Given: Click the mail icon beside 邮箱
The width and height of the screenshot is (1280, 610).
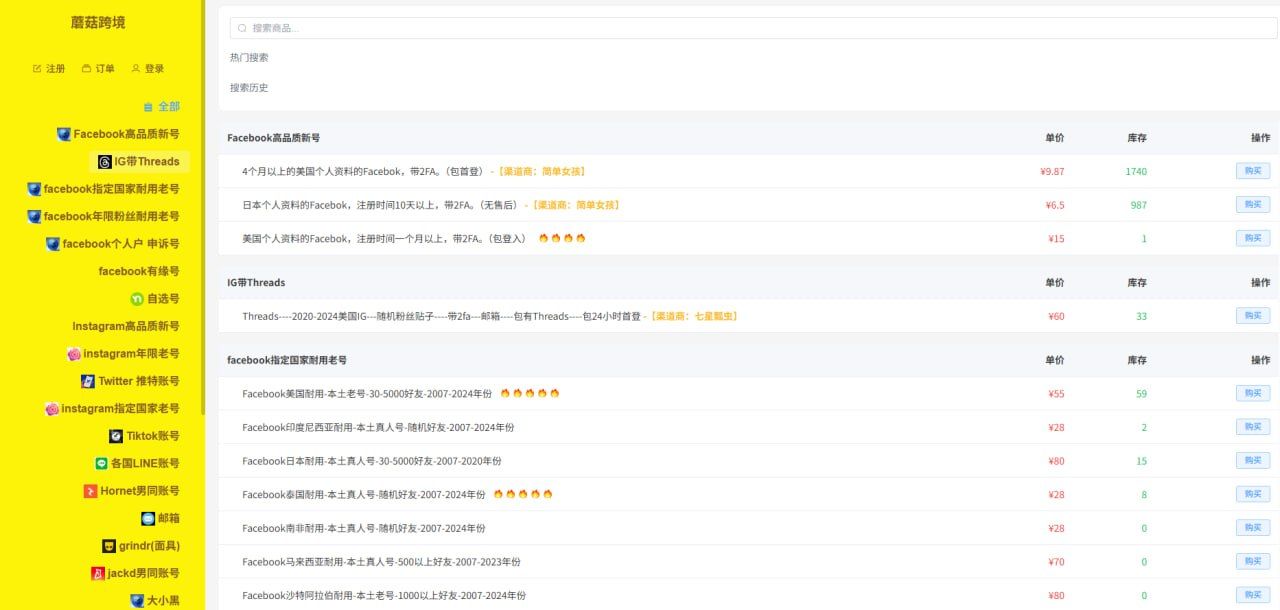Looking at the screenshot, I should click(x=148, y=518).
